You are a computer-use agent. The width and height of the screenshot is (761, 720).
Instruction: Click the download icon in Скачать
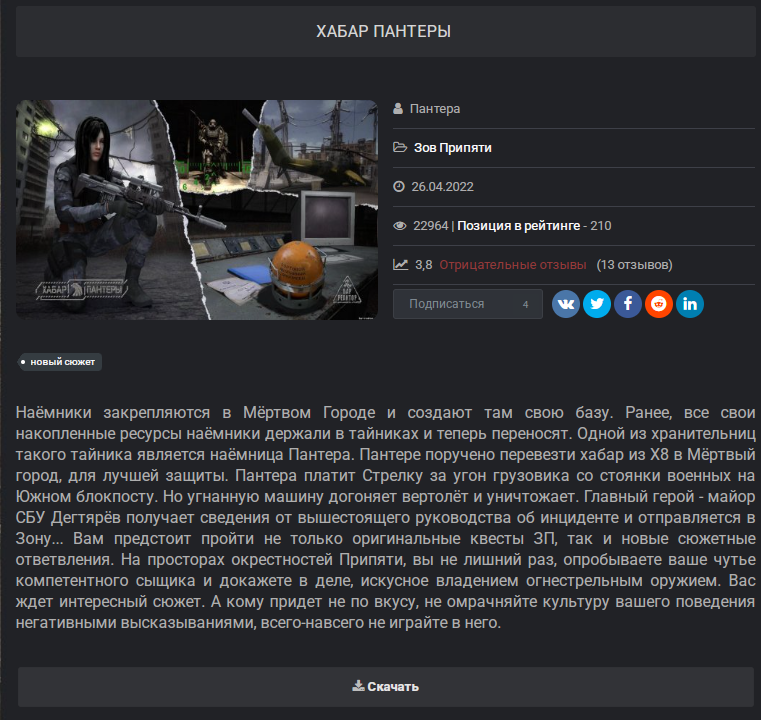(x=358, y=686)
